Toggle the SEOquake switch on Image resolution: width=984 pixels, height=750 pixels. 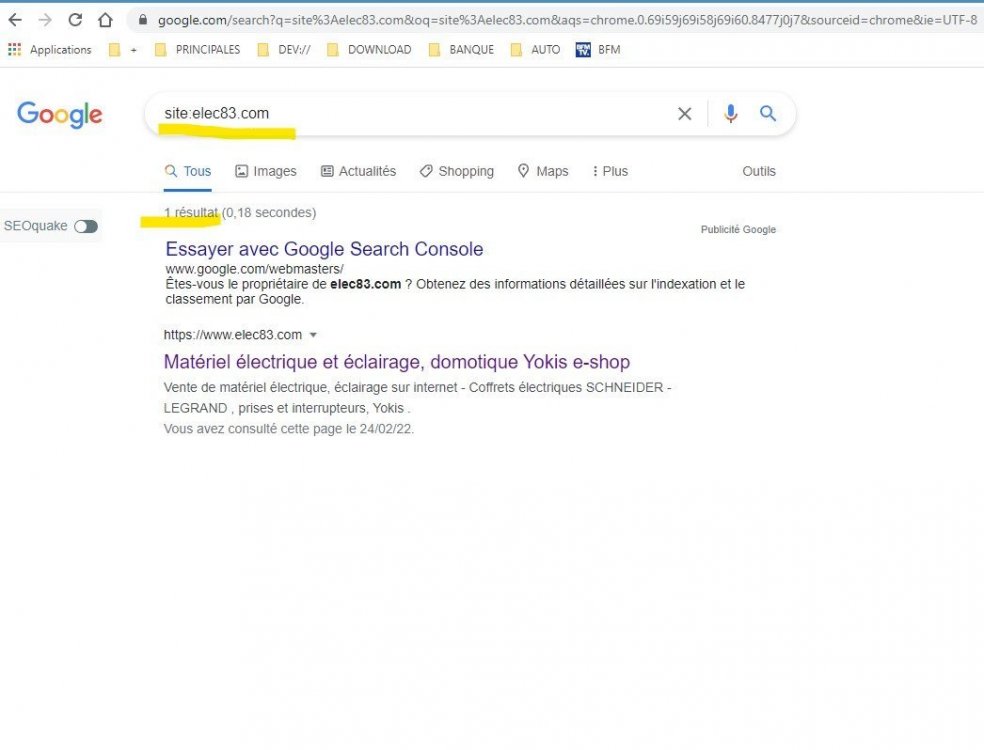[x=86, y=227]
